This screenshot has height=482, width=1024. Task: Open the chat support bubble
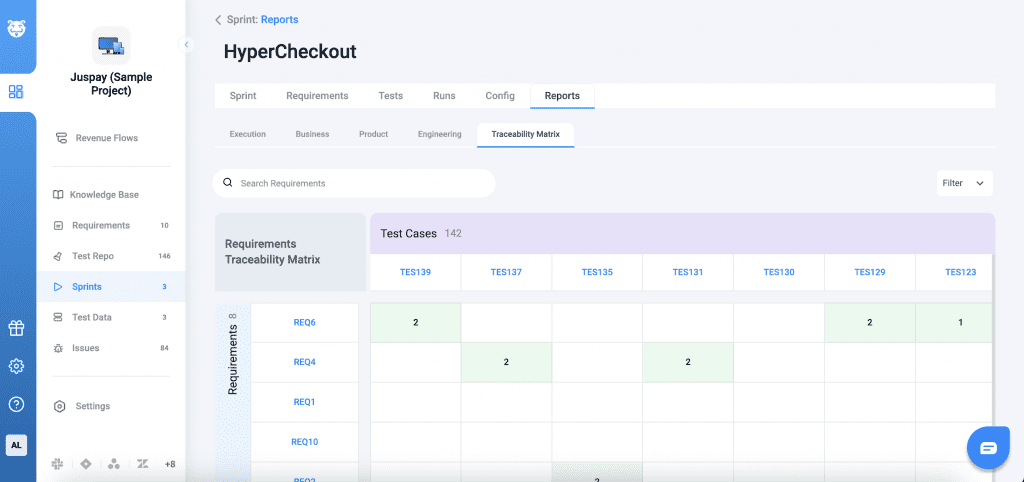point(988,447)
